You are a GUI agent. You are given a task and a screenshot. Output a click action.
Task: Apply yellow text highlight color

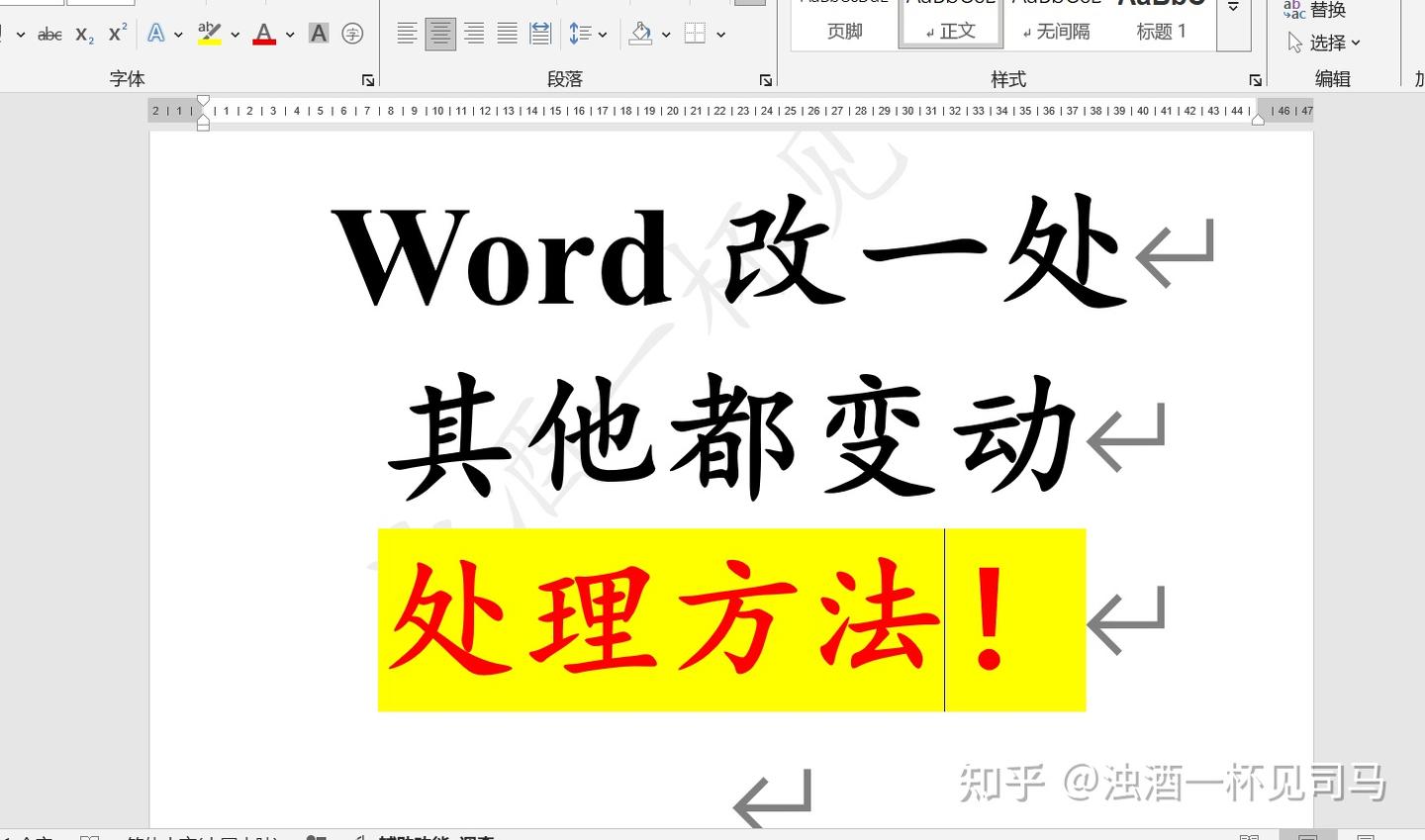pyautogui.click(x=209, y=34)
